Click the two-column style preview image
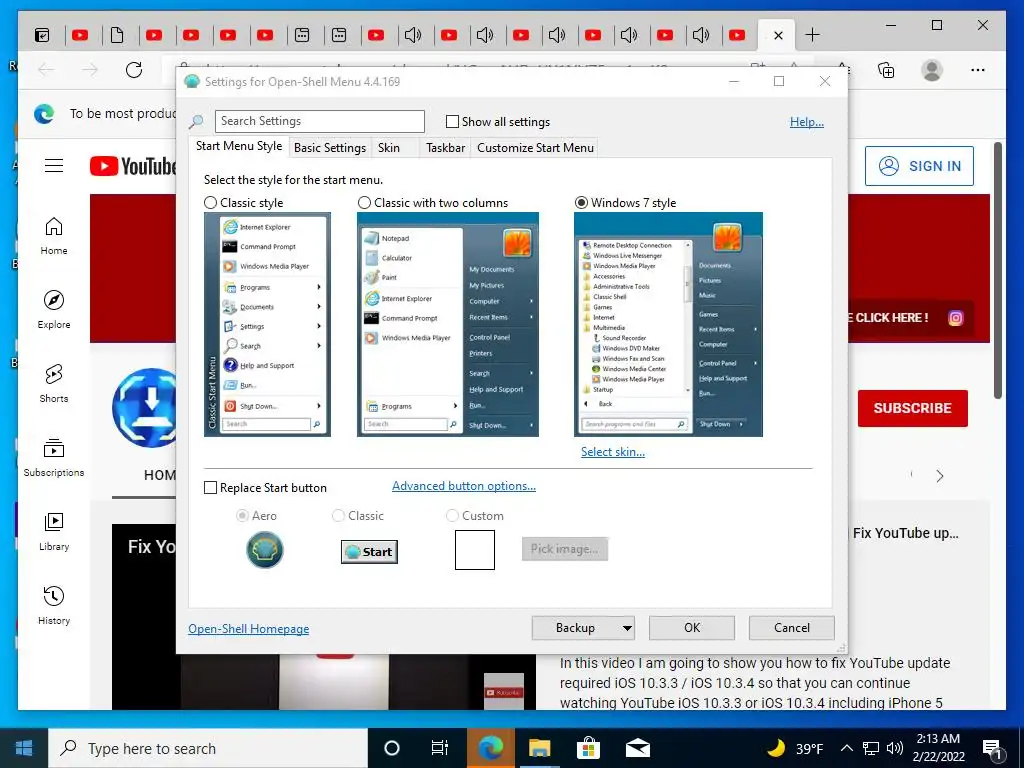Screen dimensions: 1024x768 448,325
